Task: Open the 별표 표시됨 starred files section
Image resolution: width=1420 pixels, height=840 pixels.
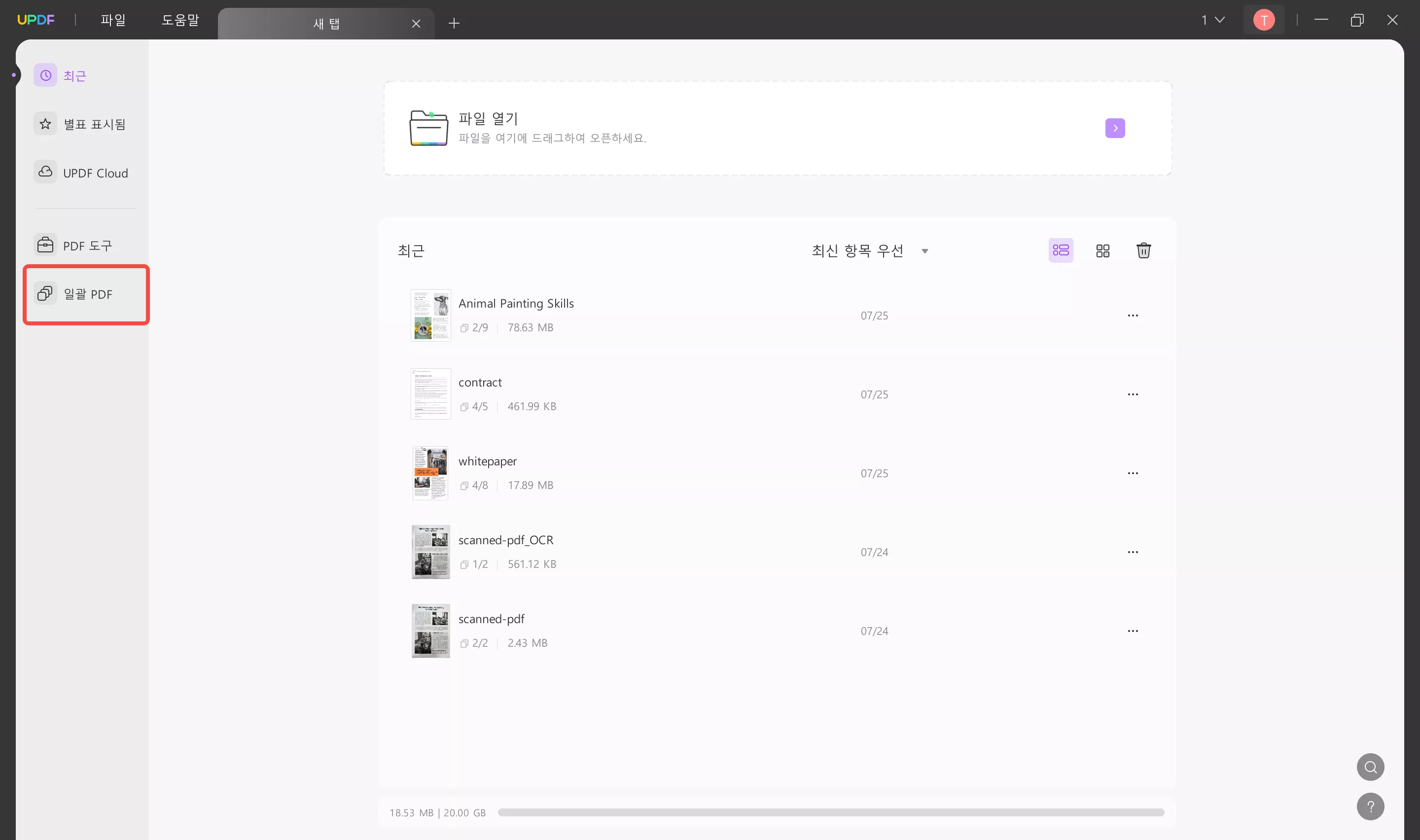Action: (80, 124)
